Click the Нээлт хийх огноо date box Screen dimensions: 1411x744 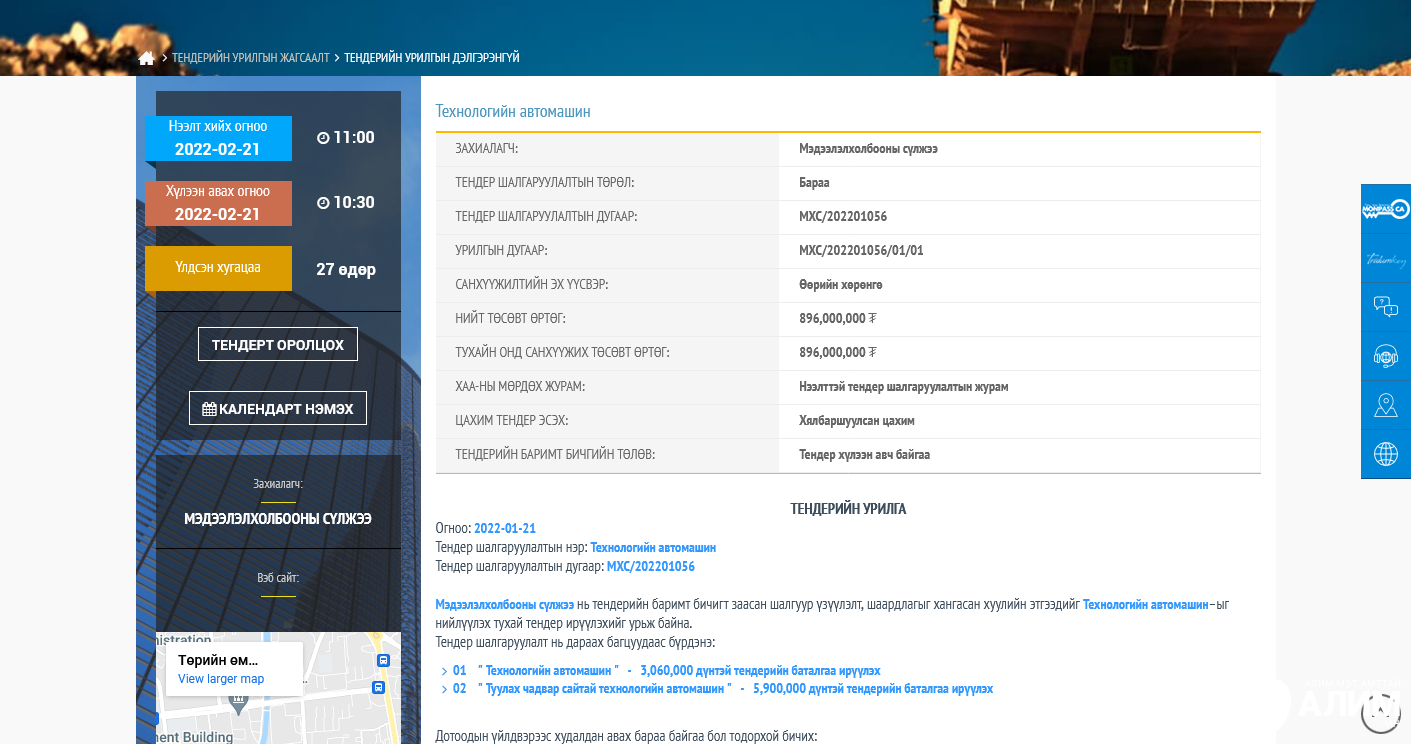[218, 138]
